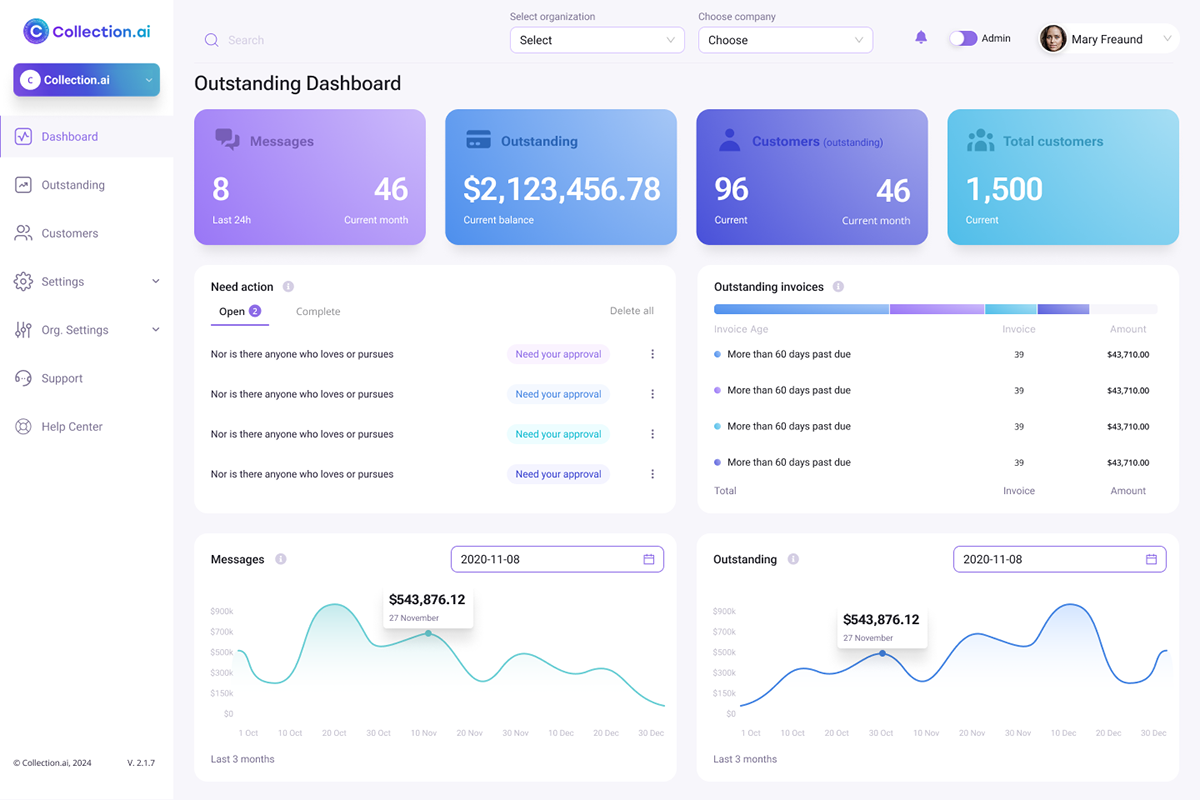The width and height of the screenshot is (1200, 800).
Task: Expand the Select organization dropdown
Action: tap(597, 40)
